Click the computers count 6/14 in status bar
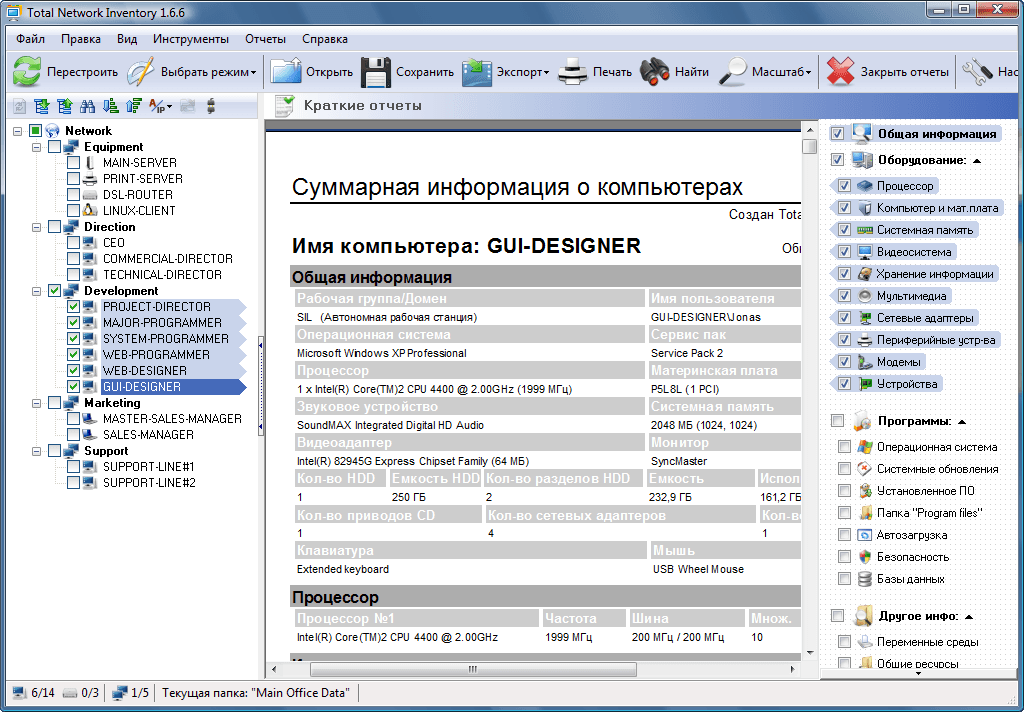The height and width of the screenshot is (712, 1024). 33,693
